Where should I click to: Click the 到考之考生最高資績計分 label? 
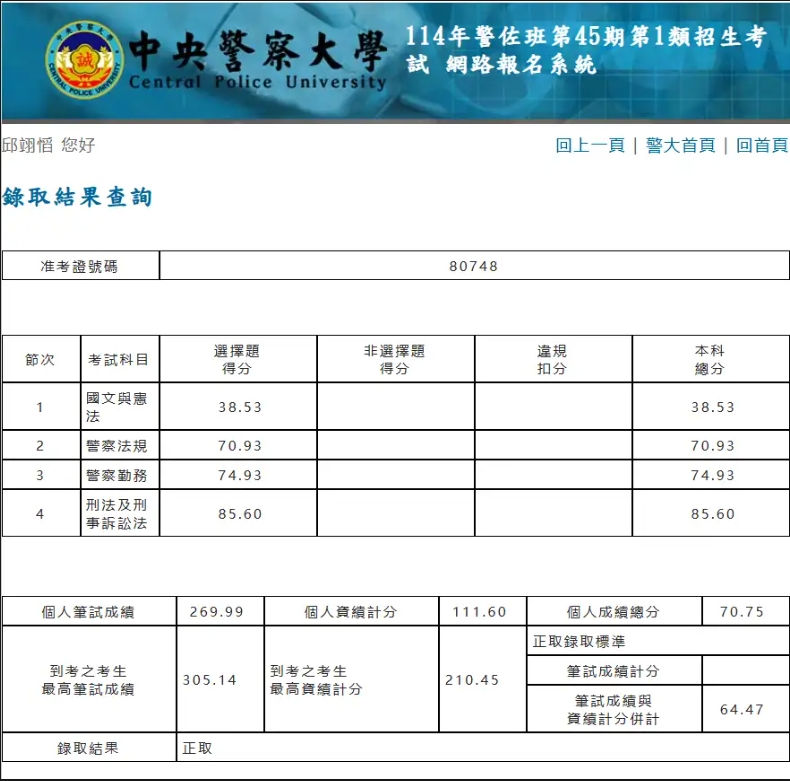pyautogui.click(x=316, y=680)
